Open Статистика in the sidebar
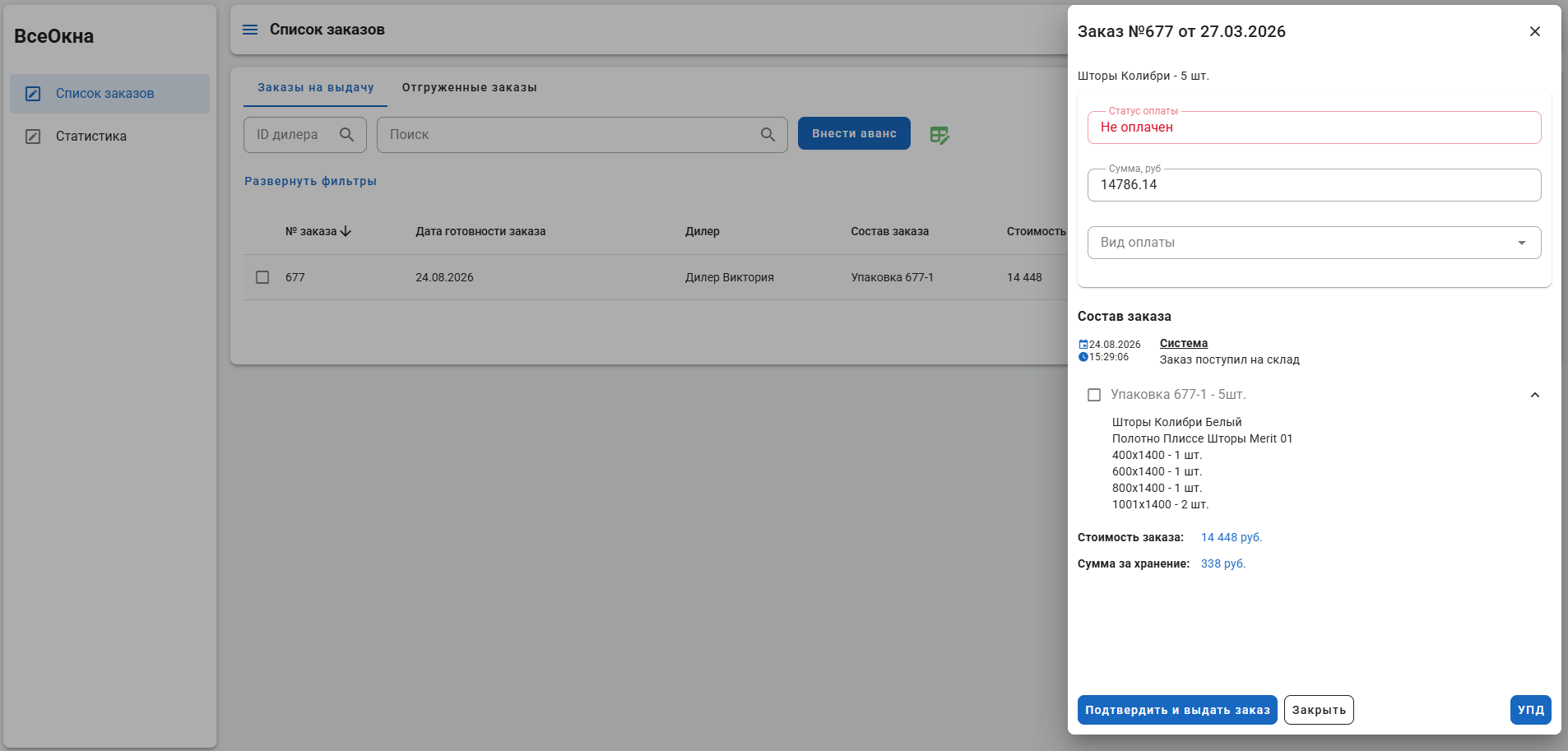The image size is (1568, 751). 110,137
